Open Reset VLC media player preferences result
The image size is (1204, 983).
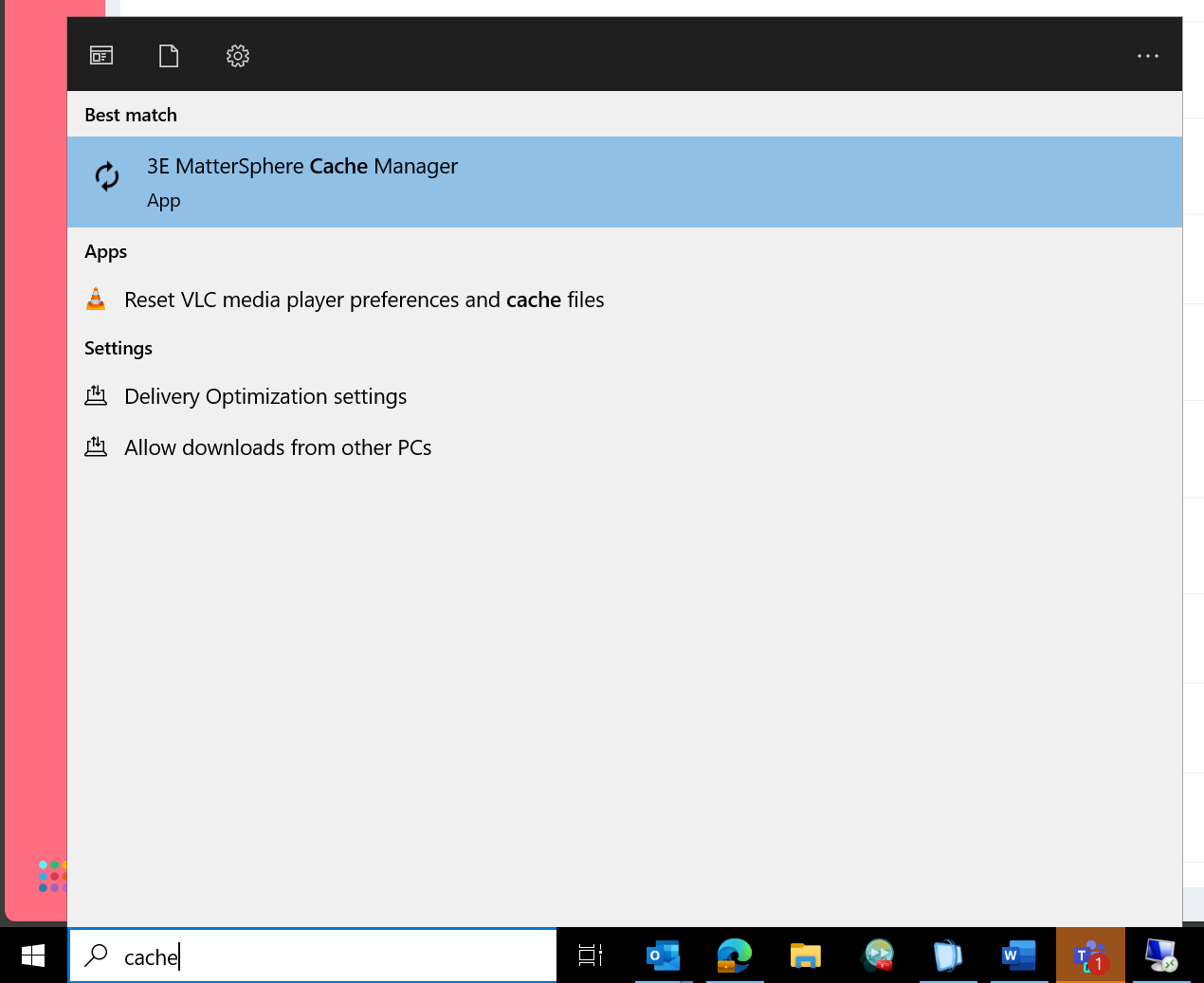(625, 300)
